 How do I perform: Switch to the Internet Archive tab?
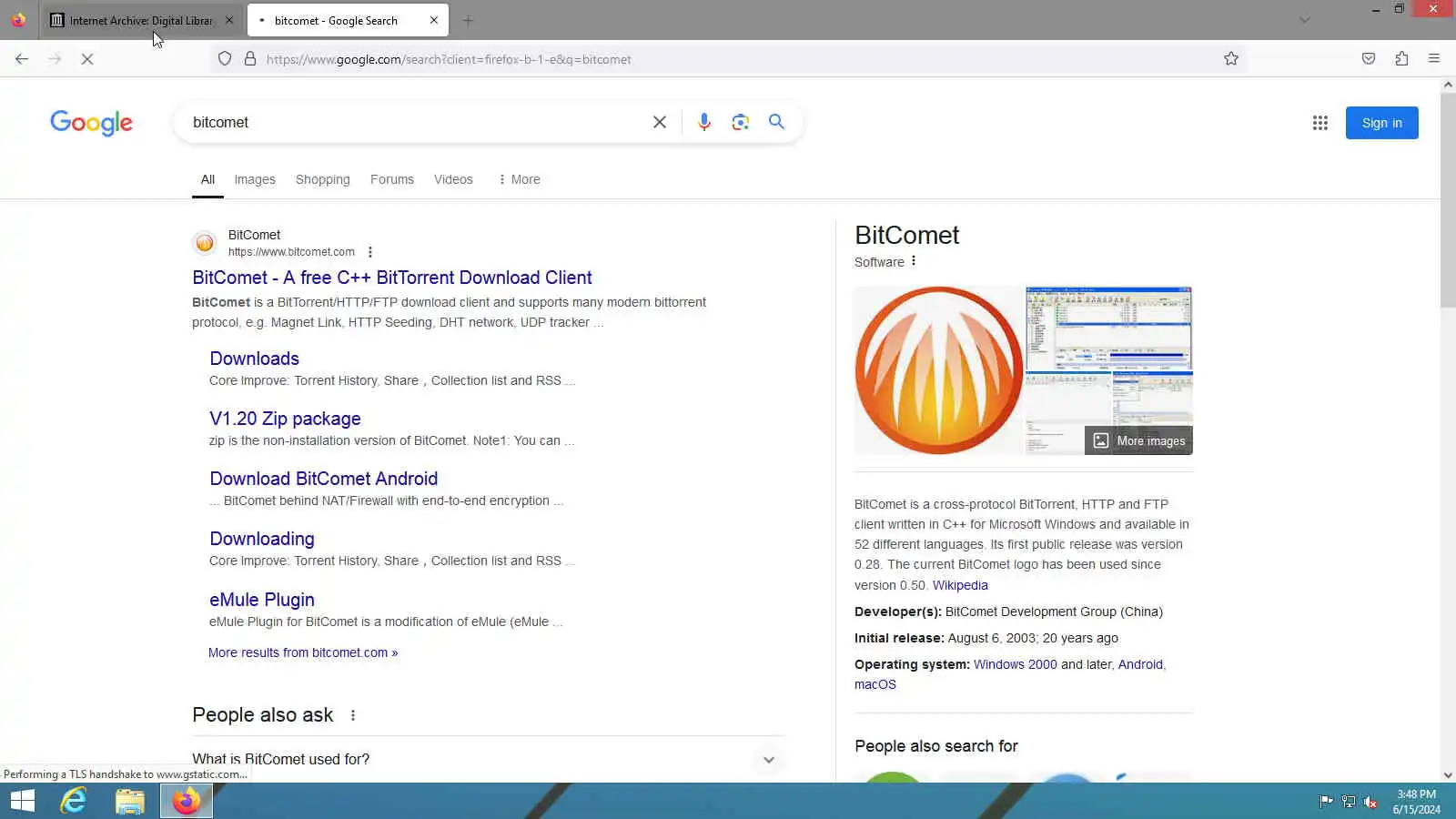[141, 20]
